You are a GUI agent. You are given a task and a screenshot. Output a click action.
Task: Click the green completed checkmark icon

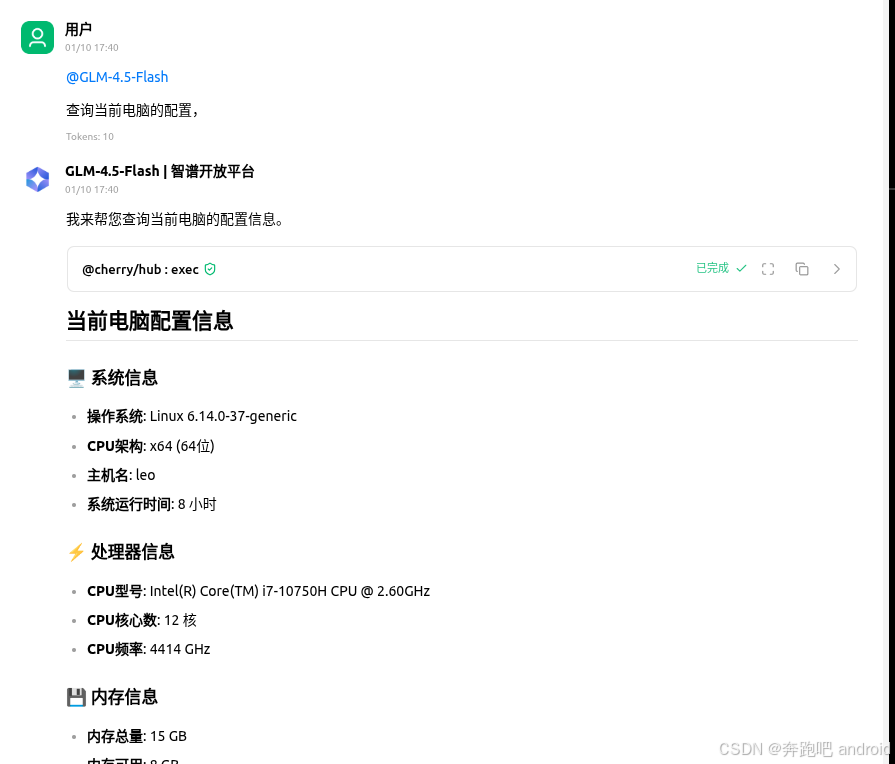(x=741, y=268)
